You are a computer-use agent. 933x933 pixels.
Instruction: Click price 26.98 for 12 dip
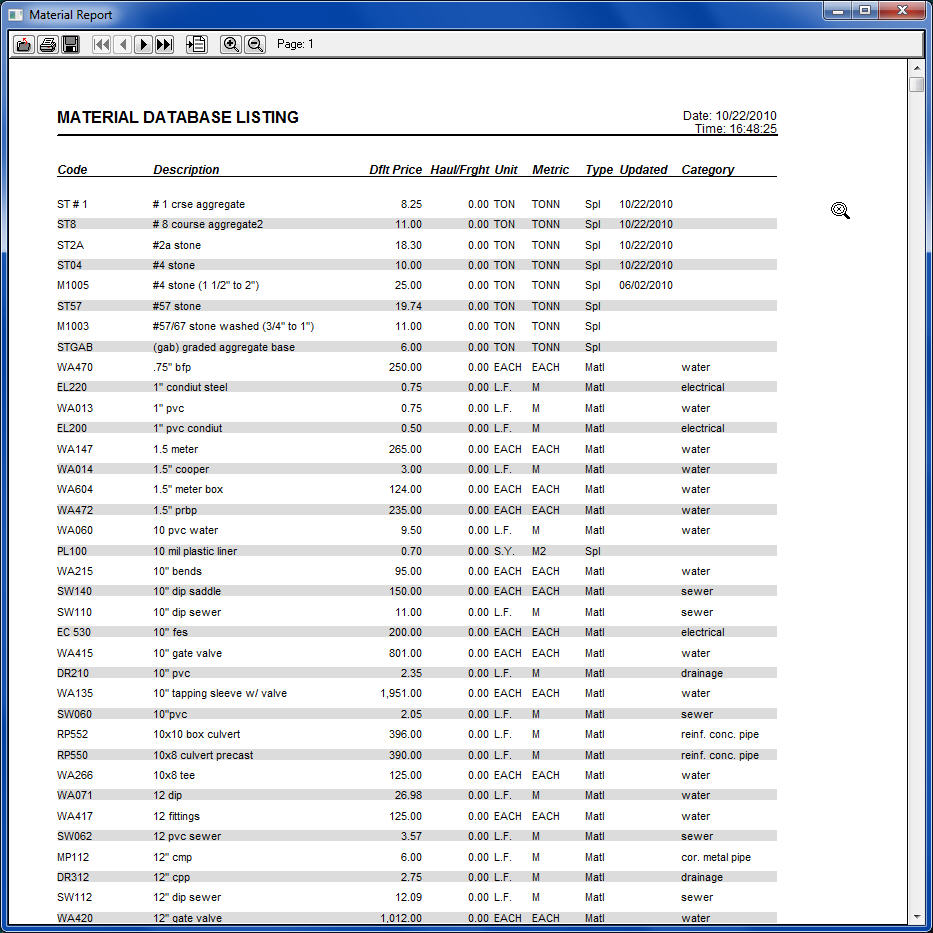point(408,796)
